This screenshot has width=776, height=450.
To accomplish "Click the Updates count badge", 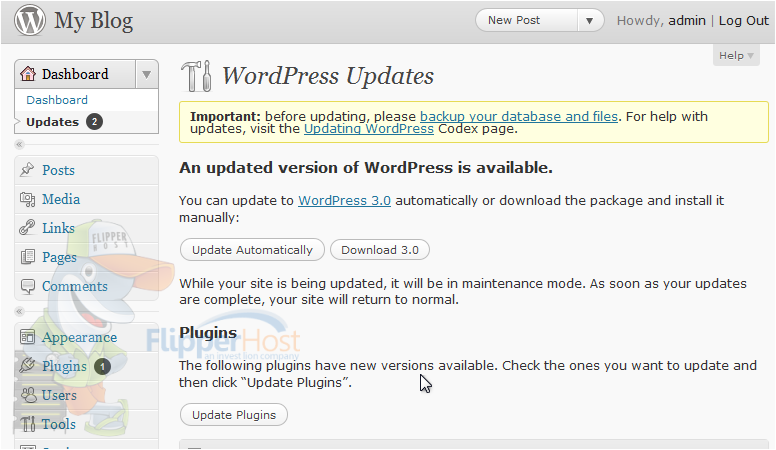I will [x=94, y=121].
